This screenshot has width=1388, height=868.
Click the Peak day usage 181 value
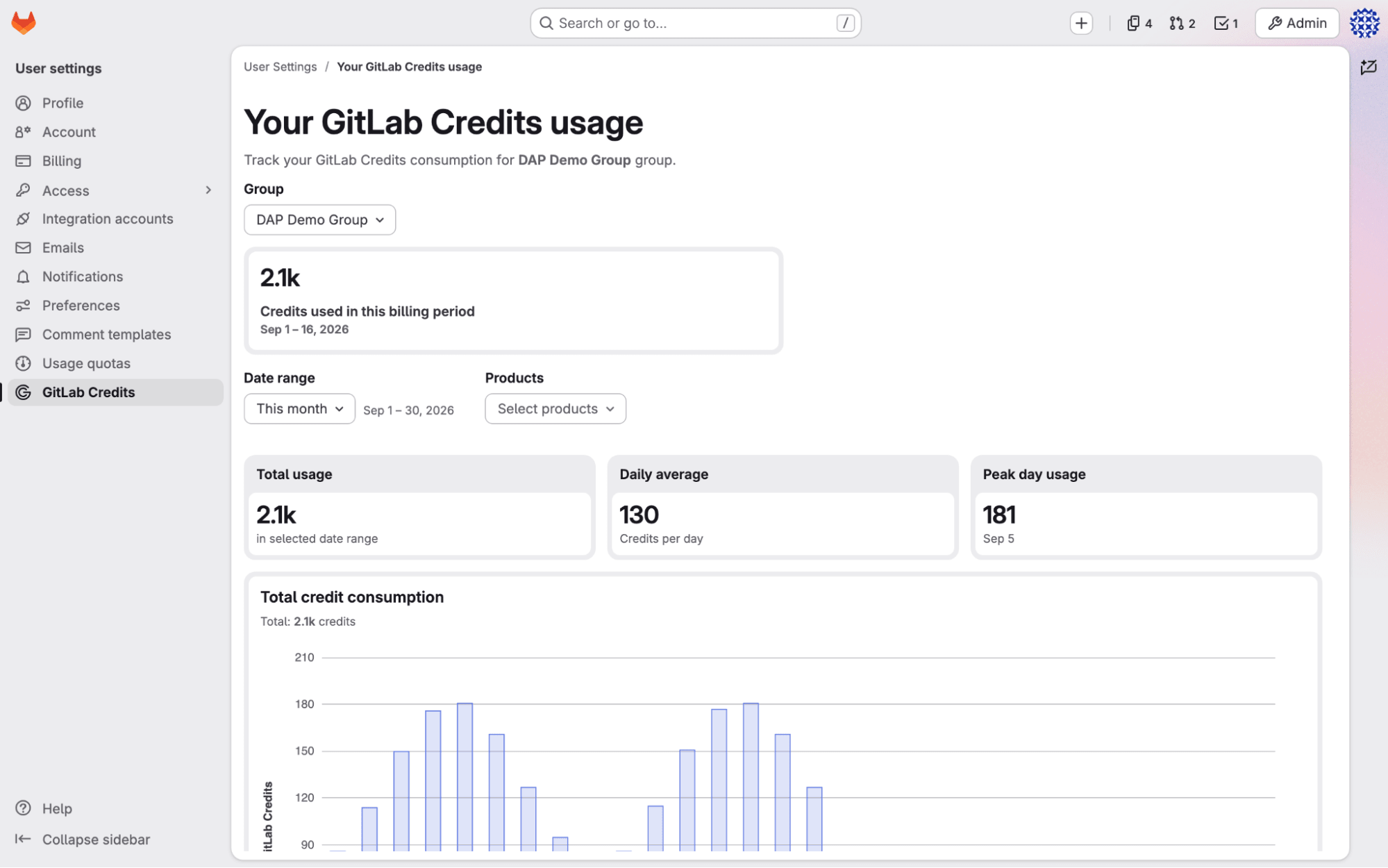[999, 515]
